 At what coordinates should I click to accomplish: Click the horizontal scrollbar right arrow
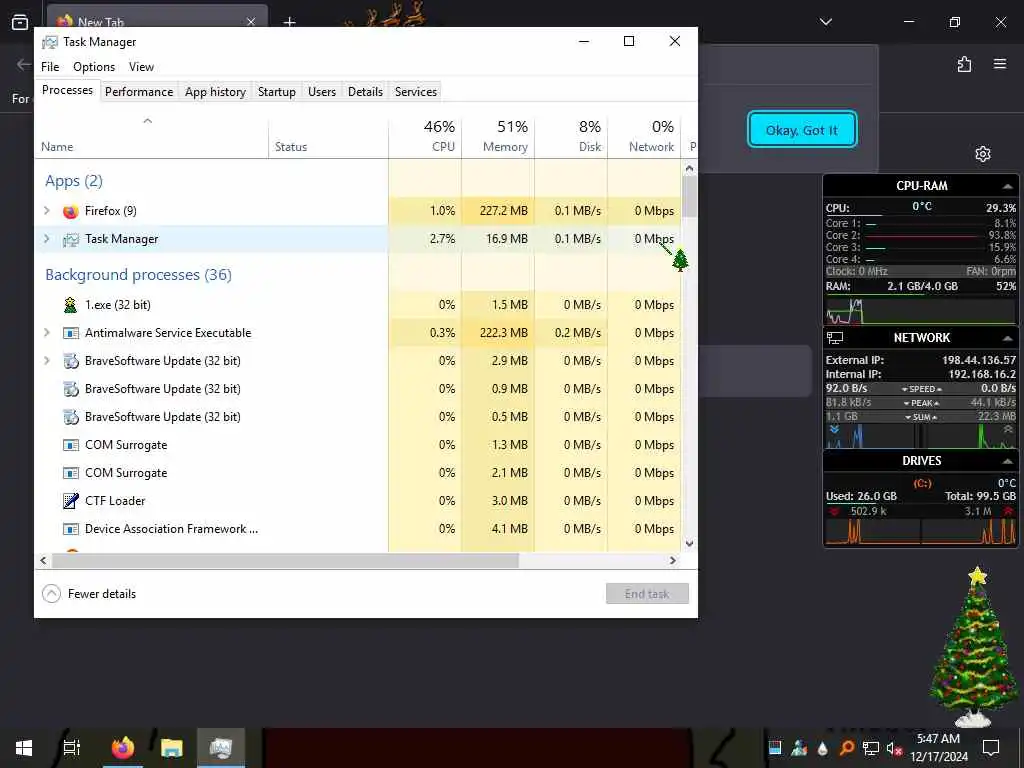(x=673, y=560)
